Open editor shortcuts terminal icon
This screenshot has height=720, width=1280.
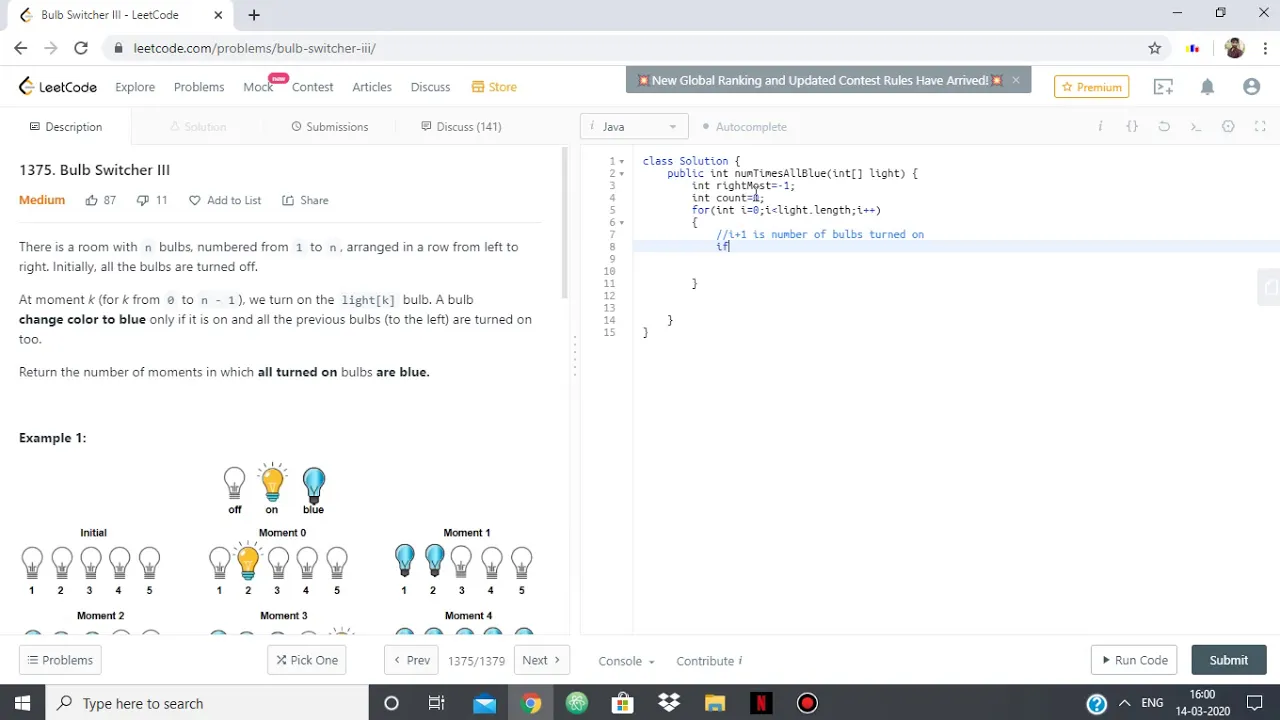pyautogui.click(x=1196, y=126)
